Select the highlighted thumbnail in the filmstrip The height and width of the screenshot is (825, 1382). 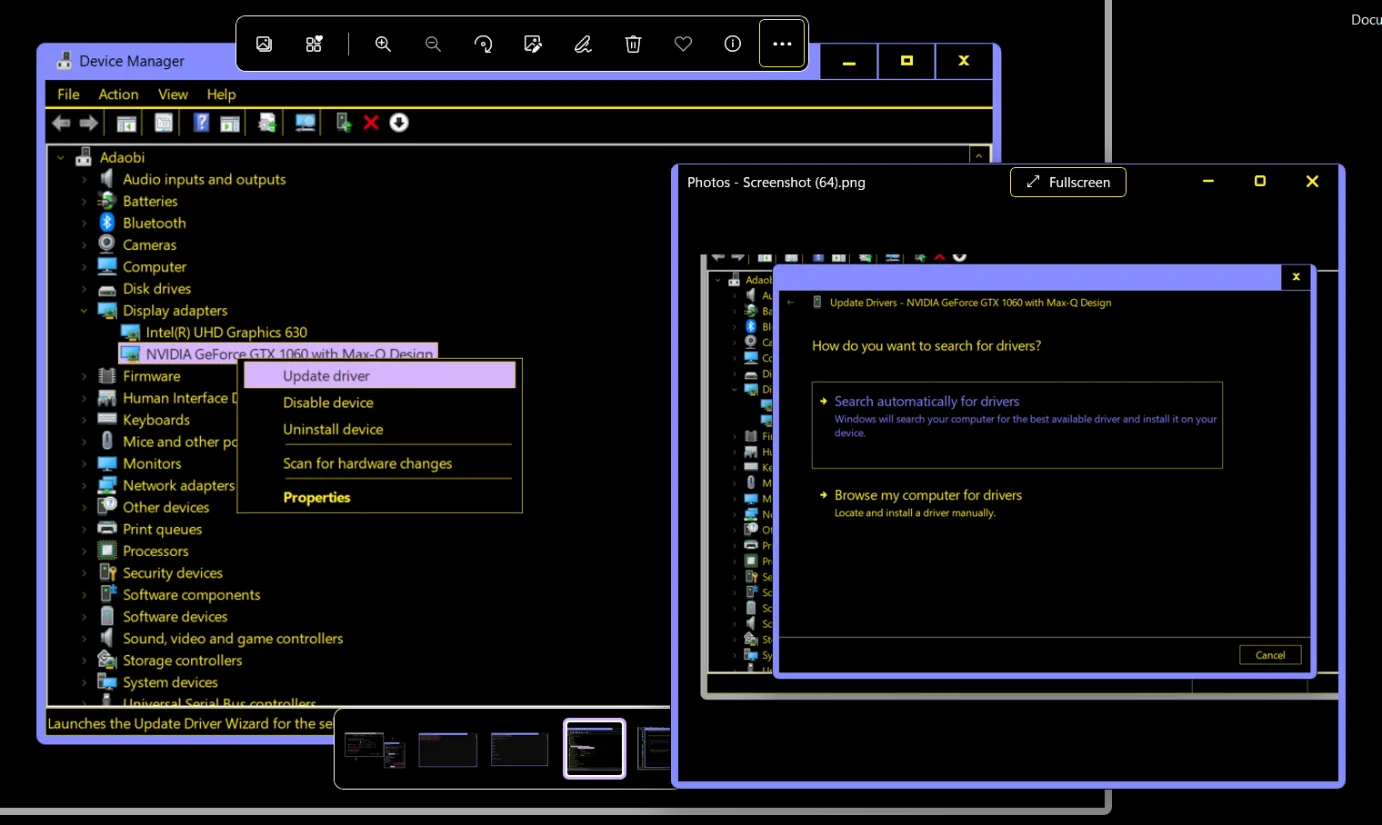click(x=595, y=749)
